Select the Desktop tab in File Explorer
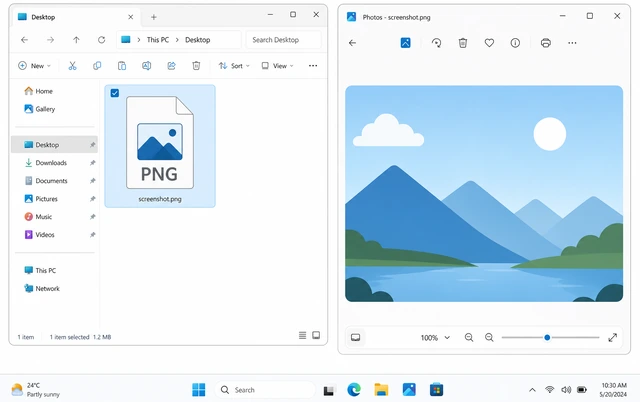This screenshot has height=402, width=640. 77,17
